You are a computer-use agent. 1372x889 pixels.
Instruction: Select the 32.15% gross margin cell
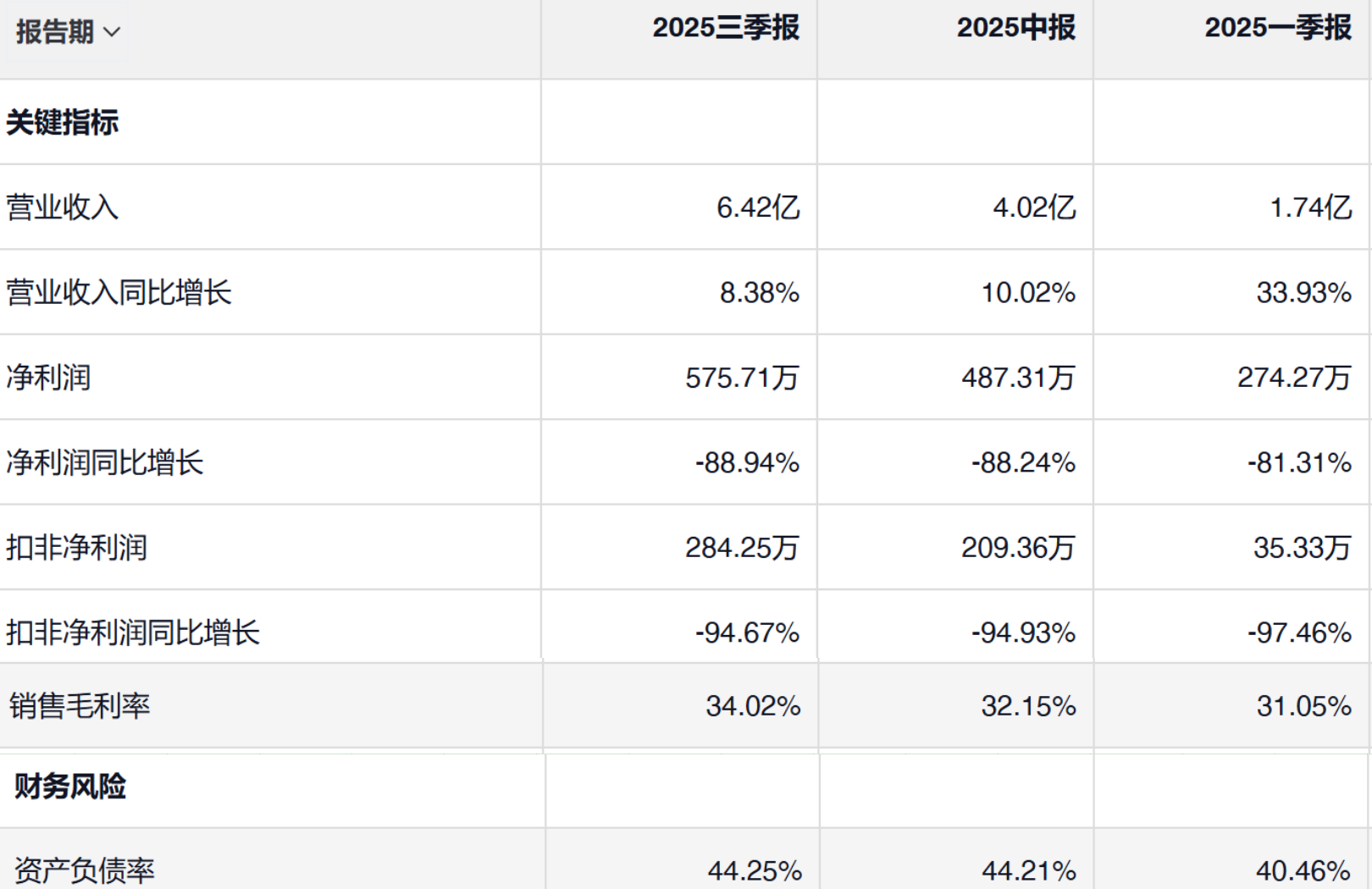coord(1028,706)
